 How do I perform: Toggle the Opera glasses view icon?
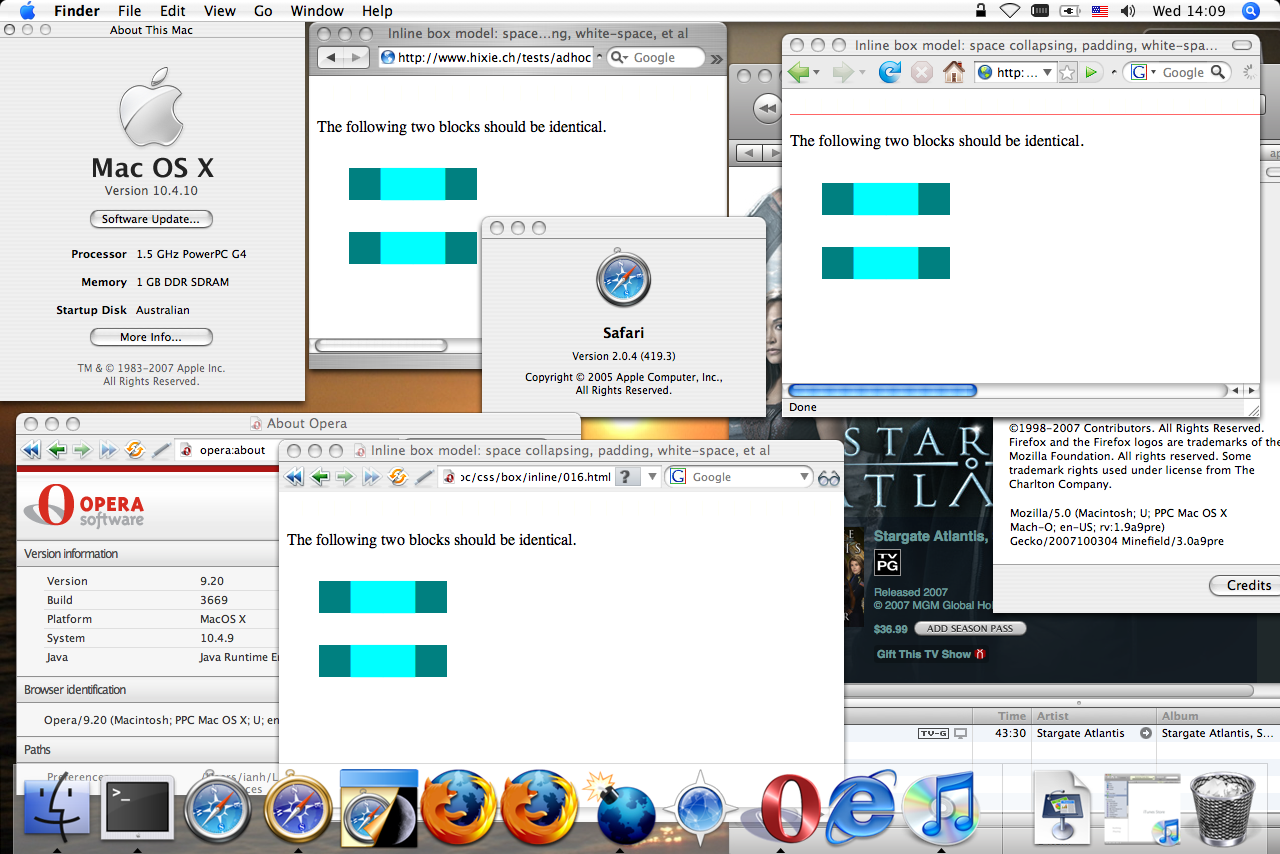tap(828, 478)
